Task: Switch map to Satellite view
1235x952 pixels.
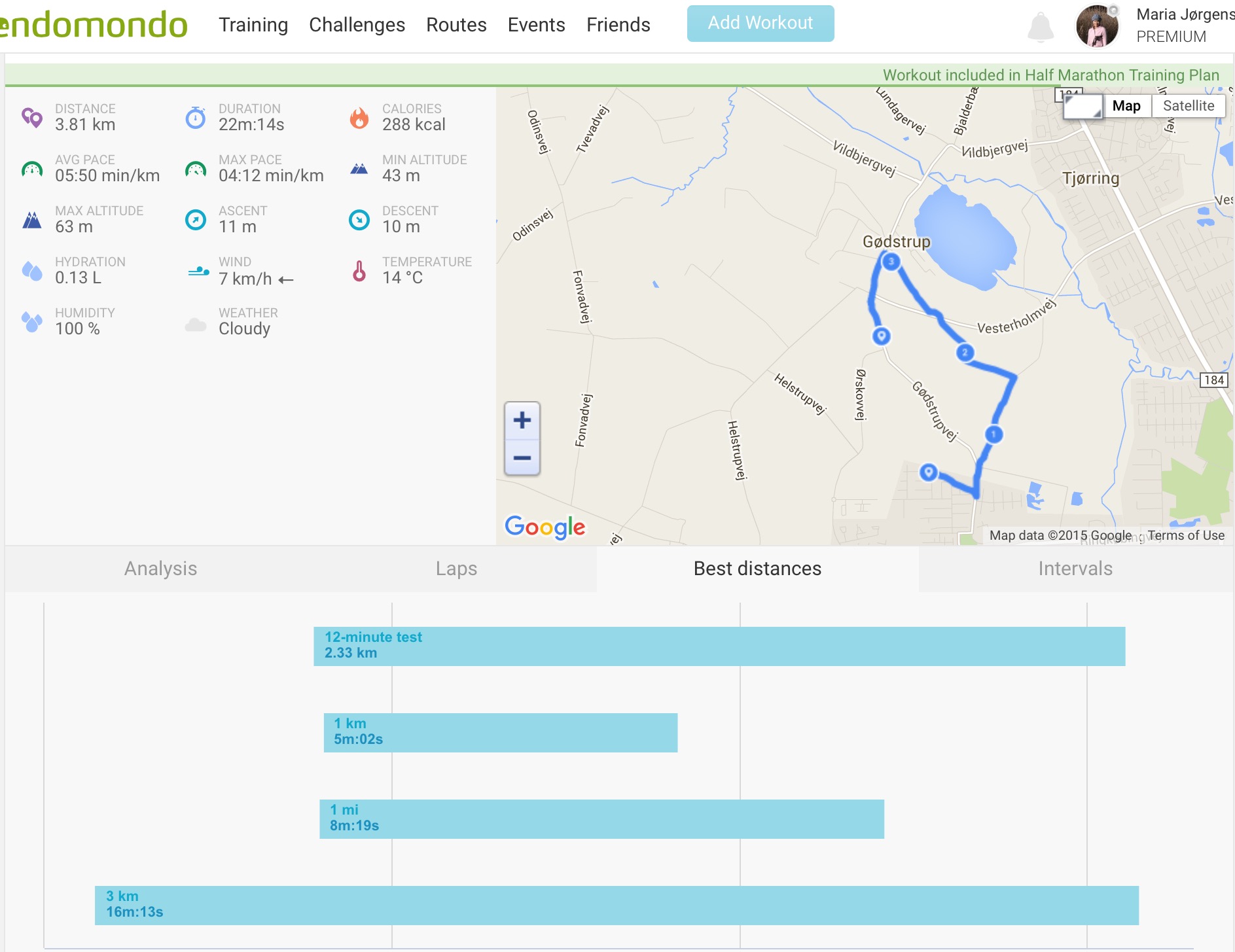Action: point(1188,106)
